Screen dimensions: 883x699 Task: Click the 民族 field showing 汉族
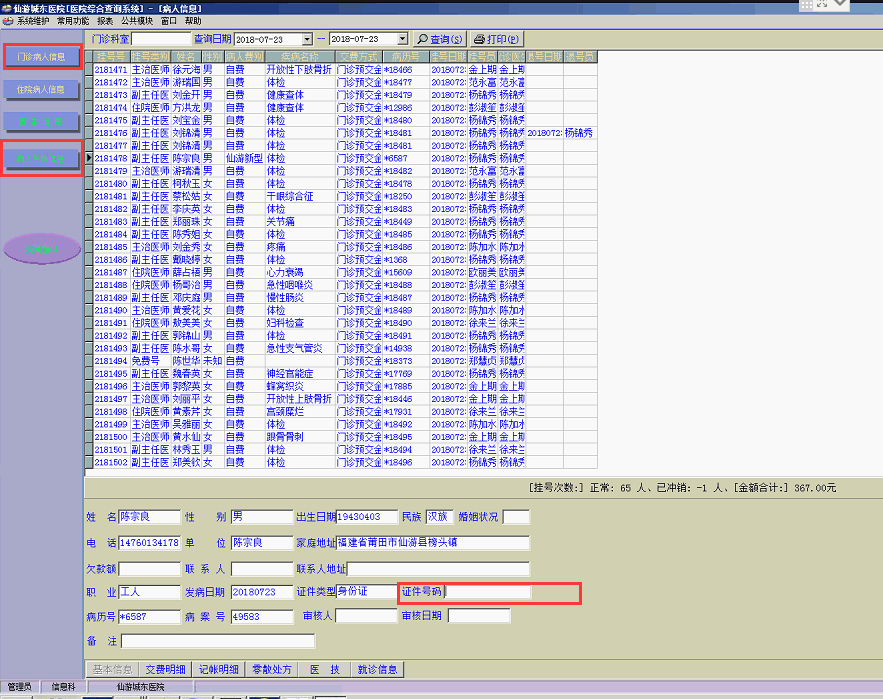coord(439,517)
